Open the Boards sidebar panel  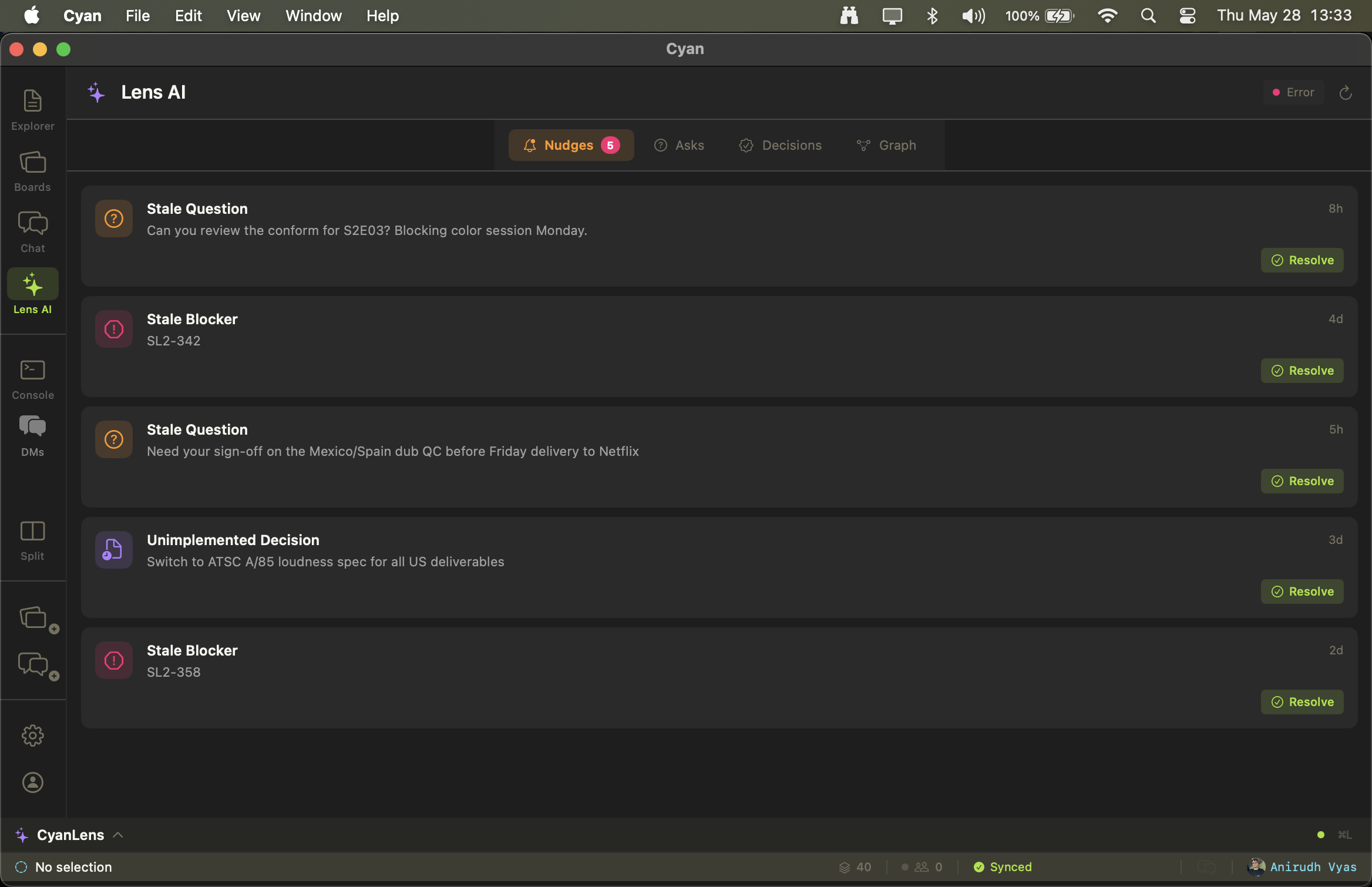pyautogui.click(x=33, y=171)
